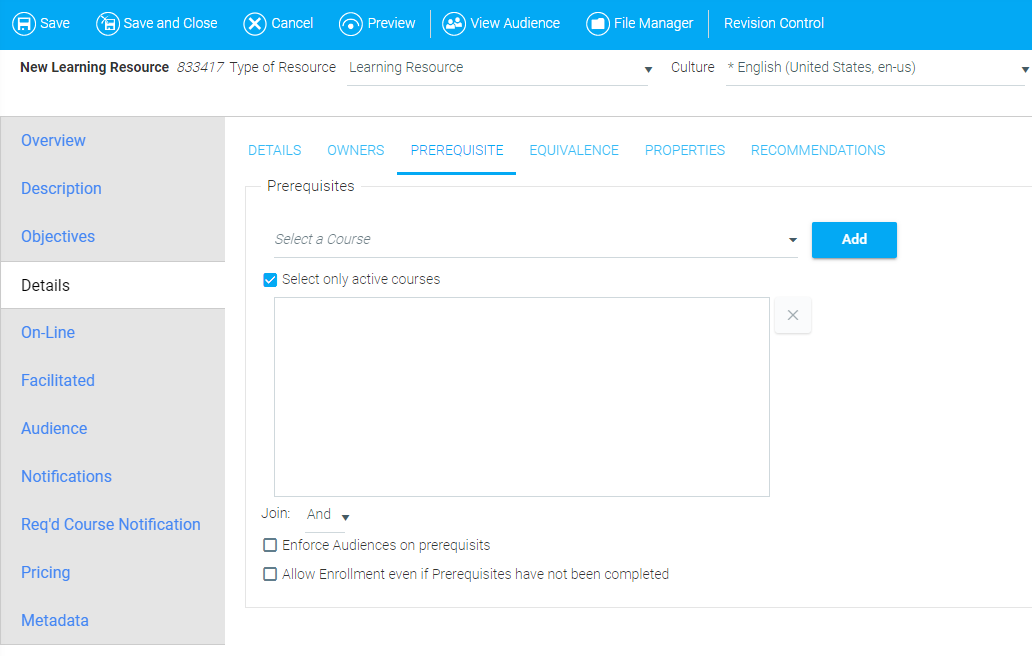This screenshot has height=656, width=1032.
Task: Click the Preview eye icon
Action: click(351, 23)
